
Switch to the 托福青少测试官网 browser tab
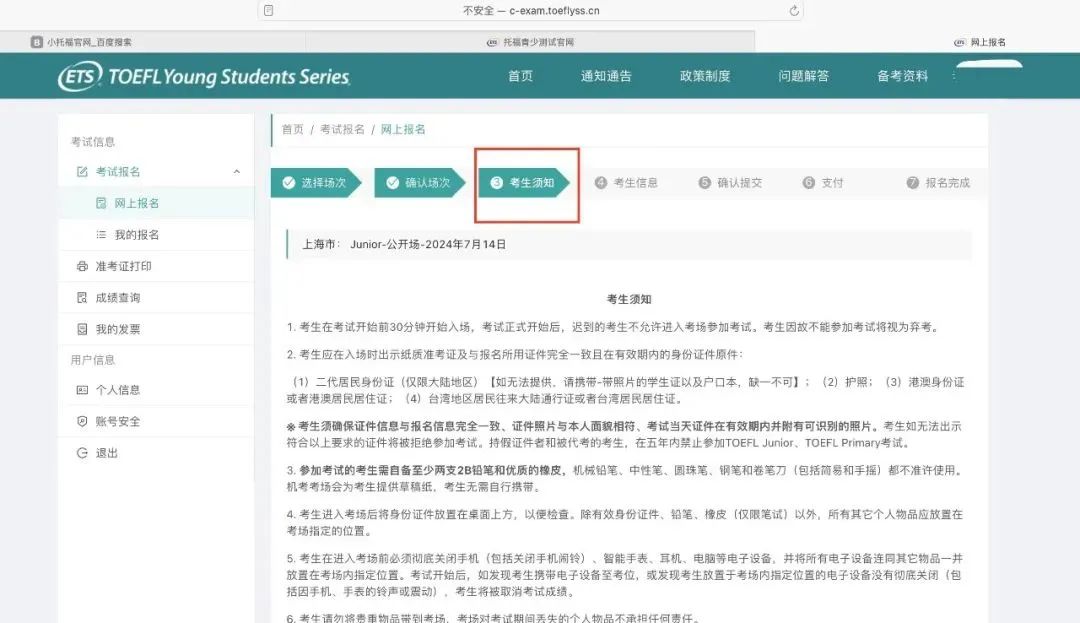(530, 42)
